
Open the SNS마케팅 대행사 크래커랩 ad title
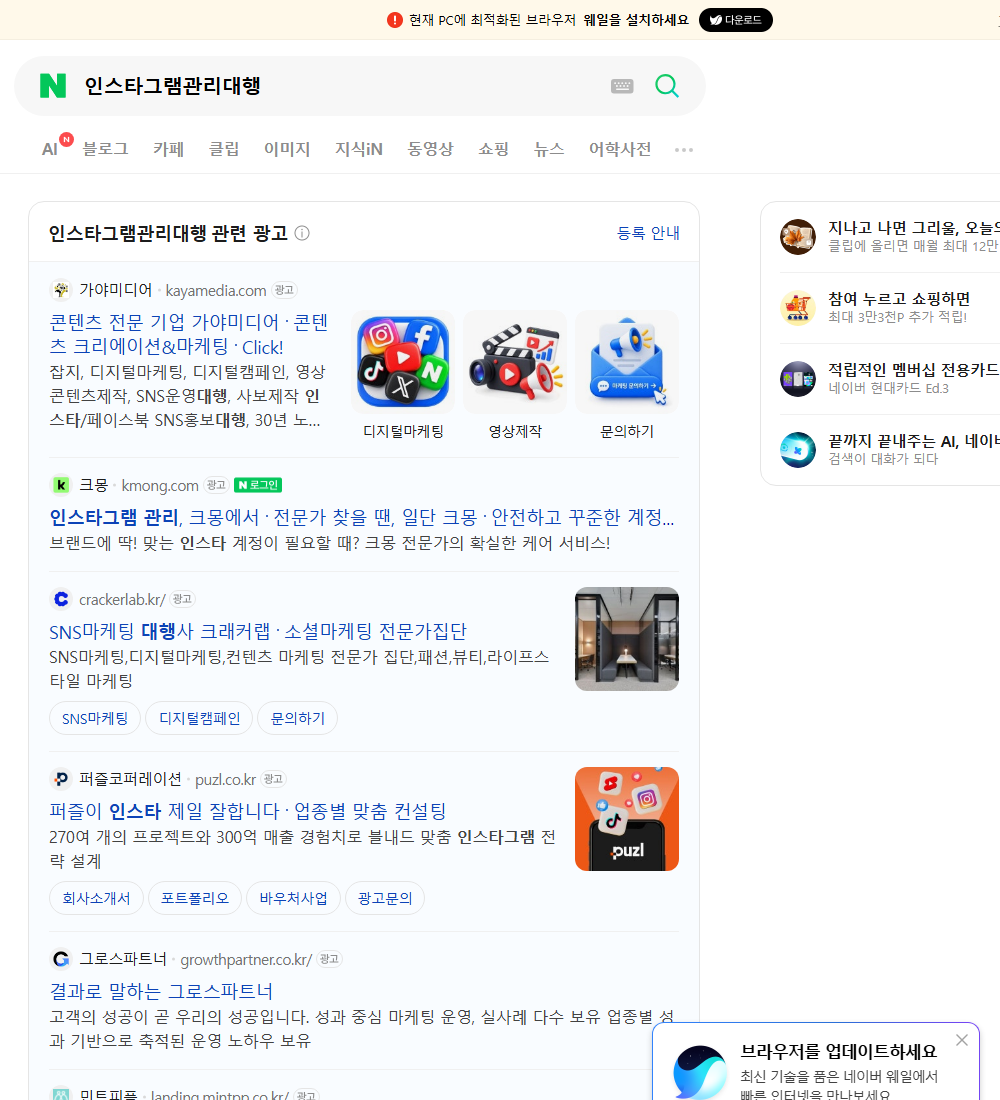tap(258, 631)
